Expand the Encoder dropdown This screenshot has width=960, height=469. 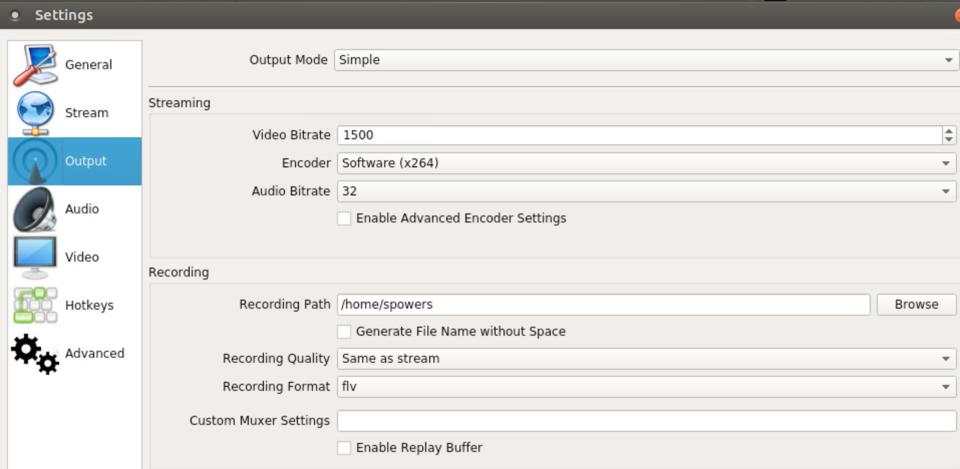645,163
